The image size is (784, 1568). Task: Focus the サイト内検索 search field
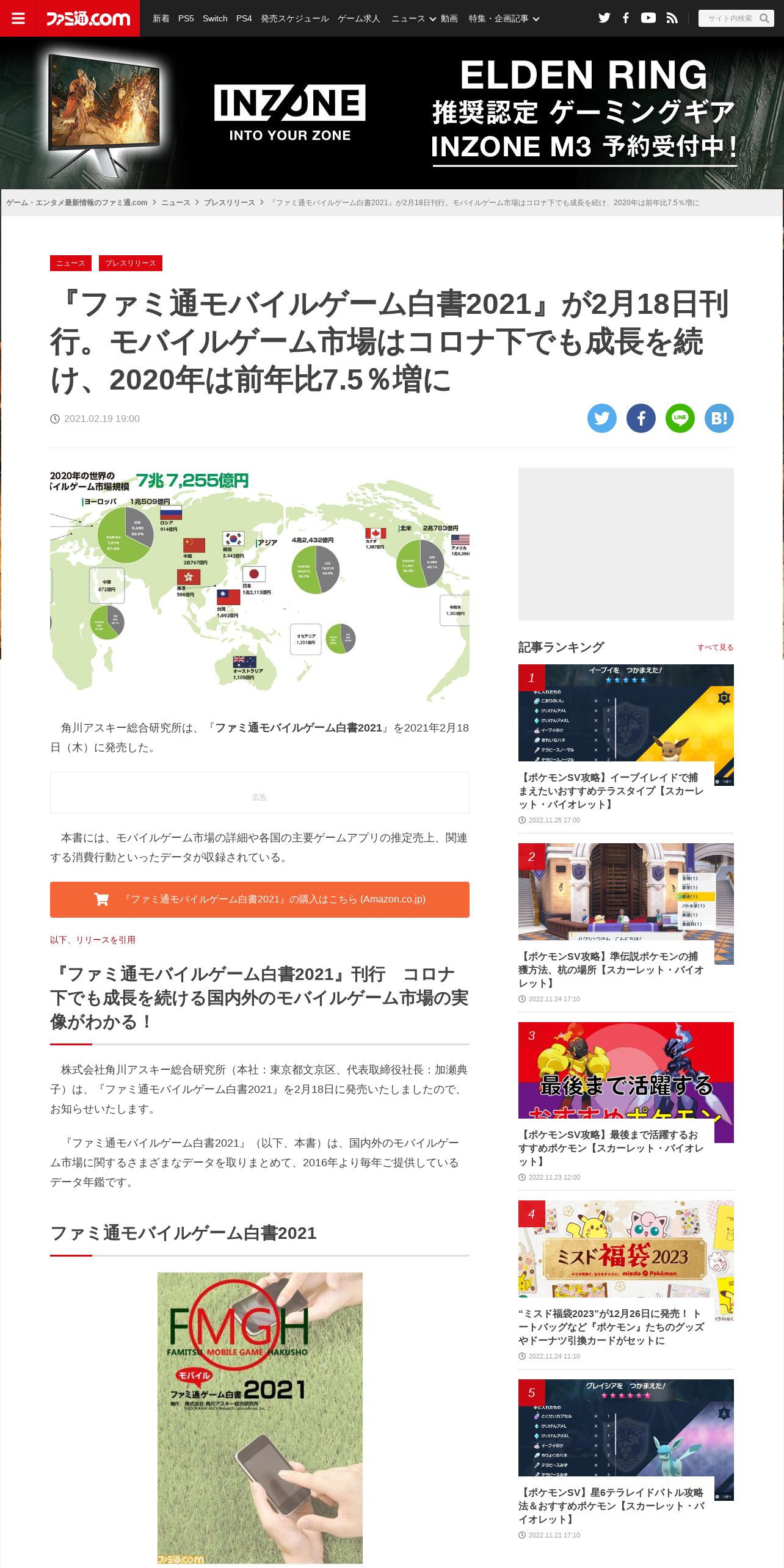point(730,18)
